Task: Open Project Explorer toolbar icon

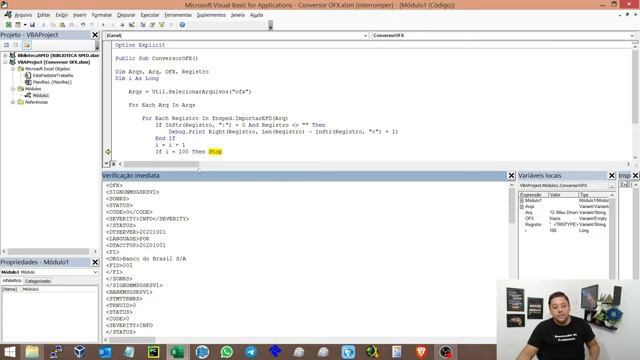Action: (143, 25)
